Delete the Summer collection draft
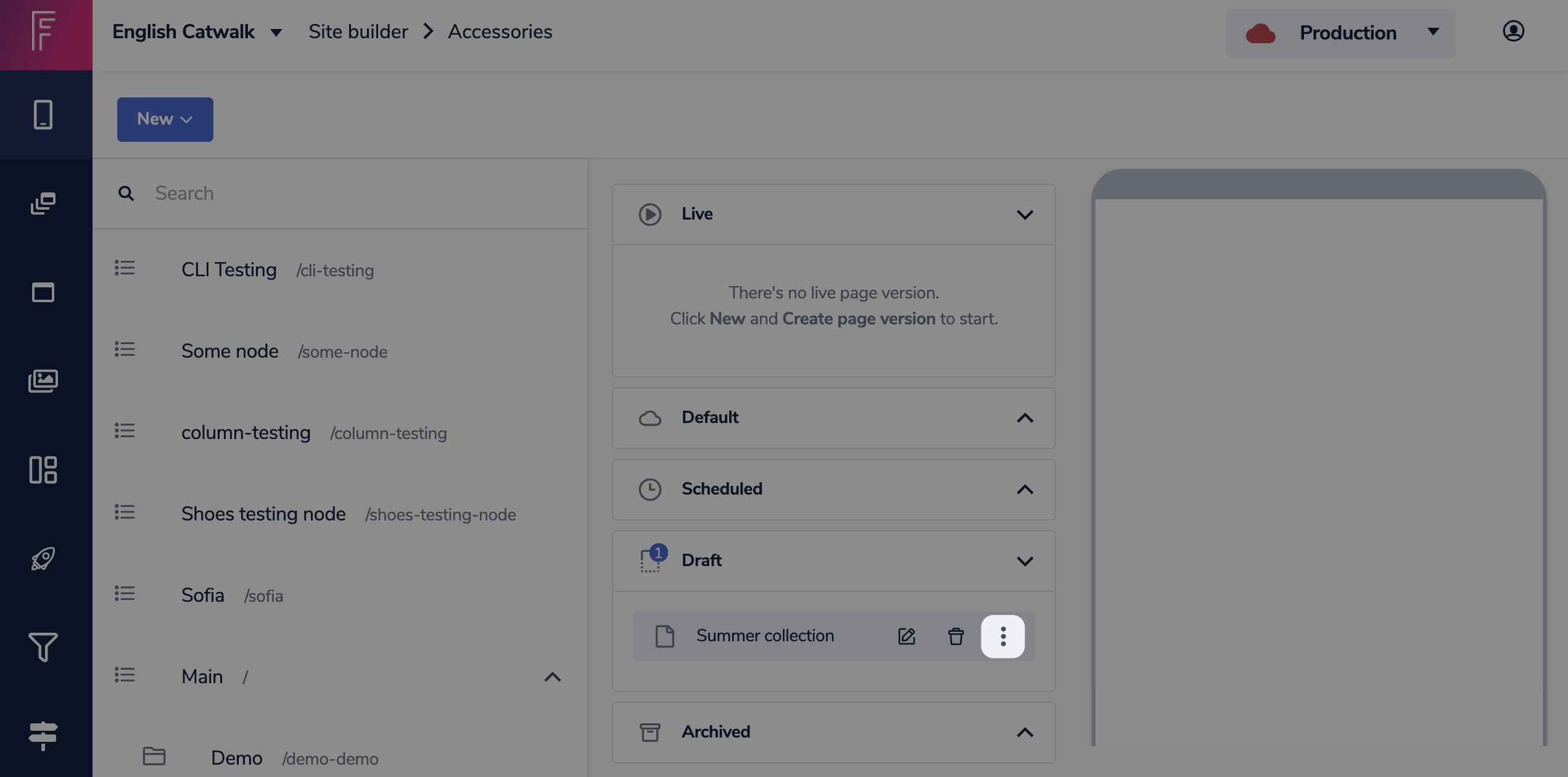Image resolution: width=1568 pixels, height=777 pixels. click(x=955, y=636)
